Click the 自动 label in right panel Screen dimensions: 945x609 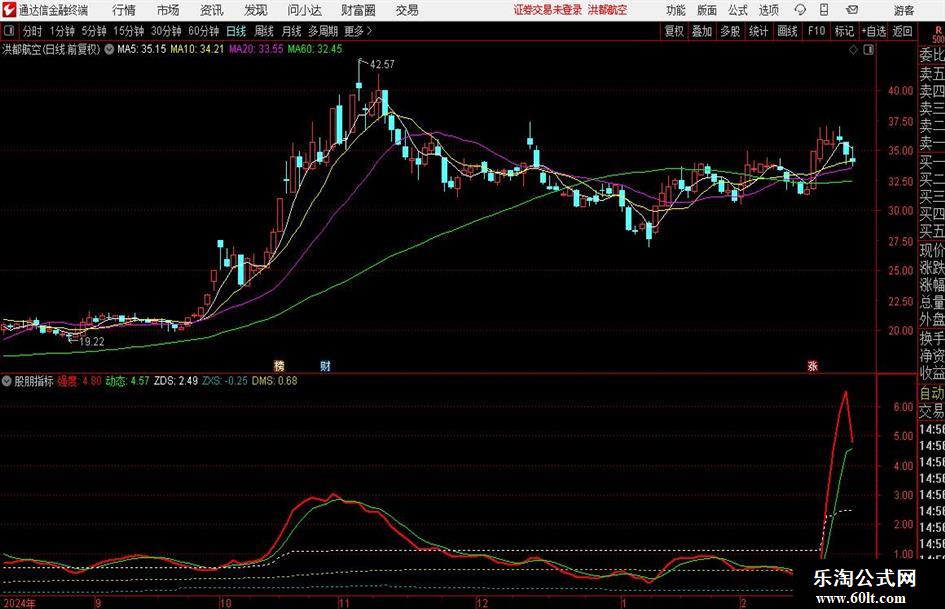(932, 393)
